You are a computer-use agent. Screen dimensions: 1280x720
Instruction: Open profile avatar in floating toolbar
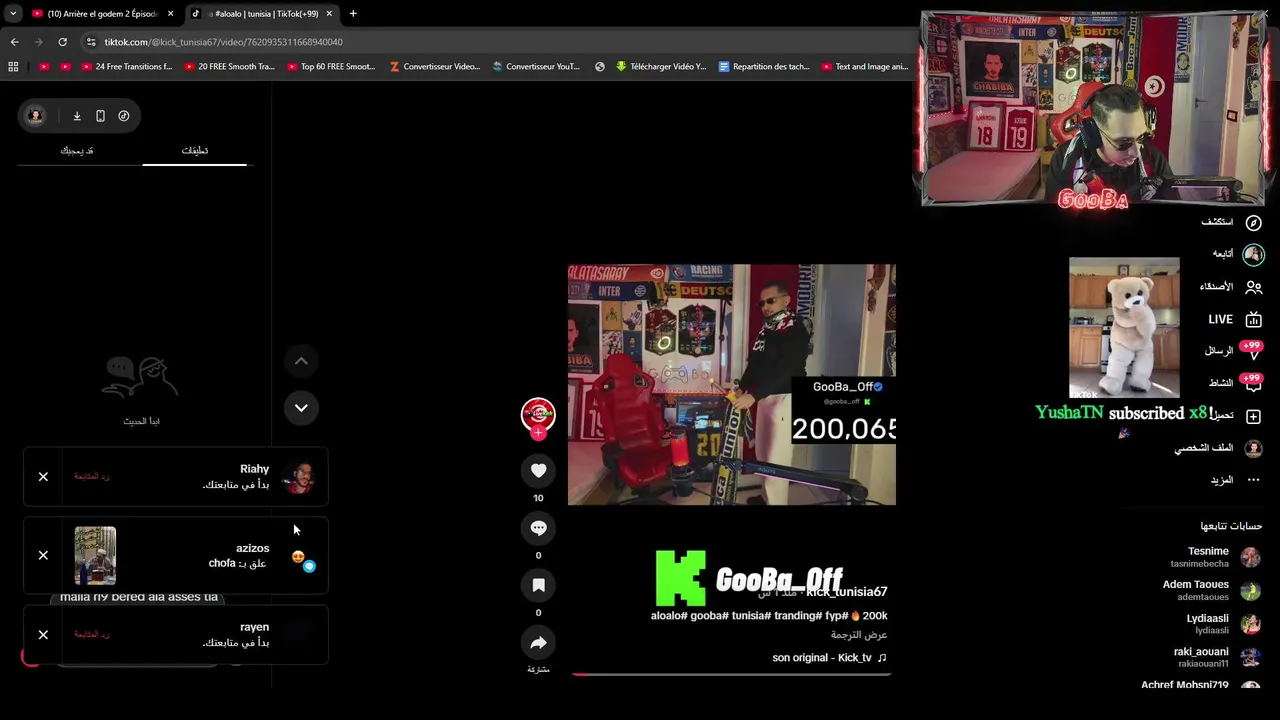click(35, 116)
